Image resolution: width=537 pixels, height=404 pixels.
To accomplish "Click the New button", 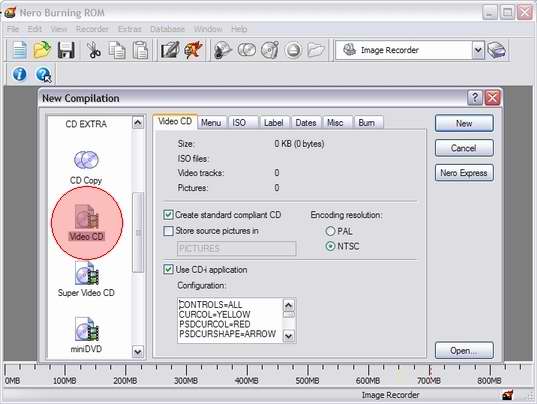I will click(464, 123).
